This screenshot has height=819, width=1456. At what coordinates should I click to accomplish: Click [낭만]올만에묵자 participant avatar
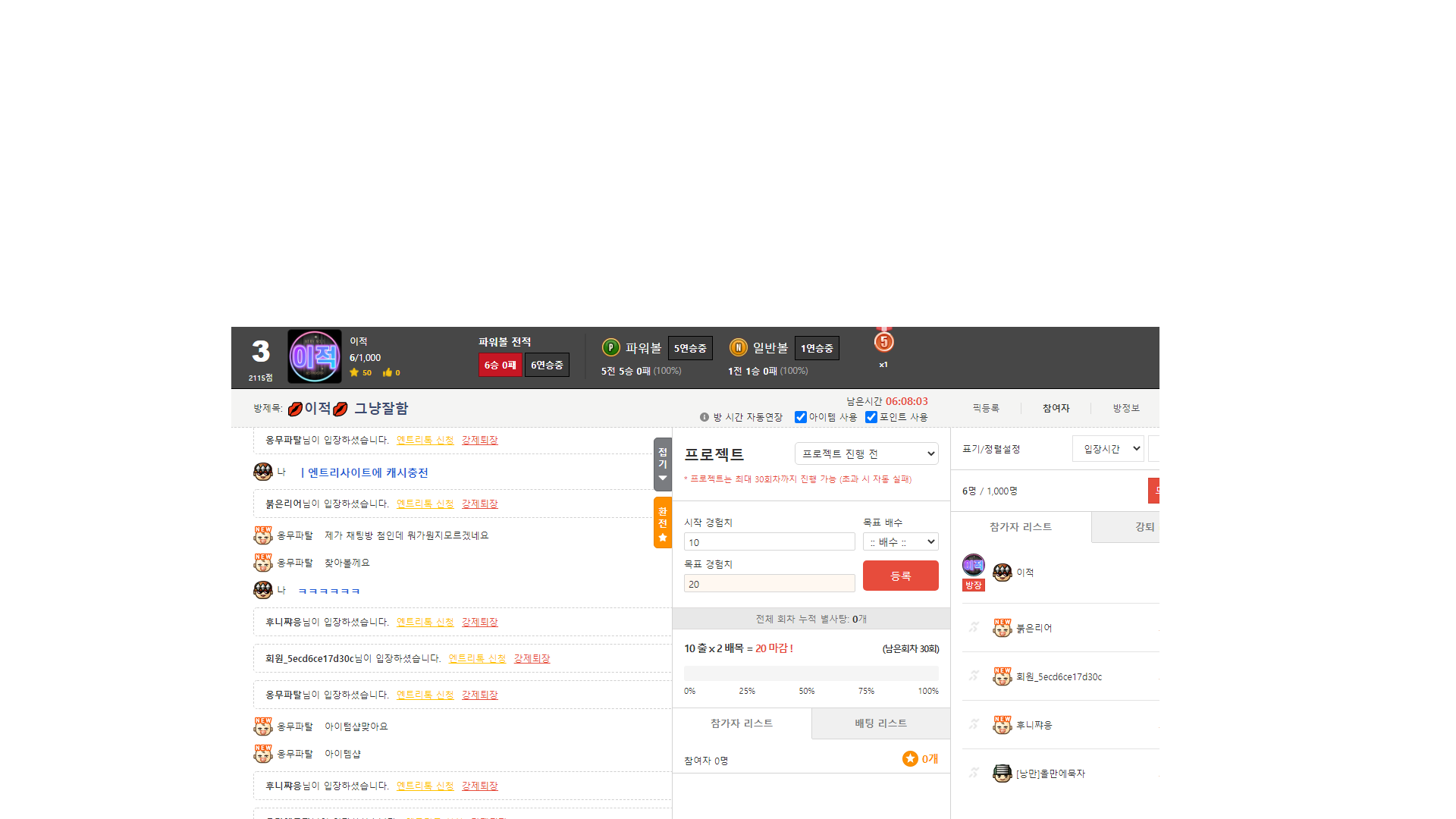(1003, 773)
